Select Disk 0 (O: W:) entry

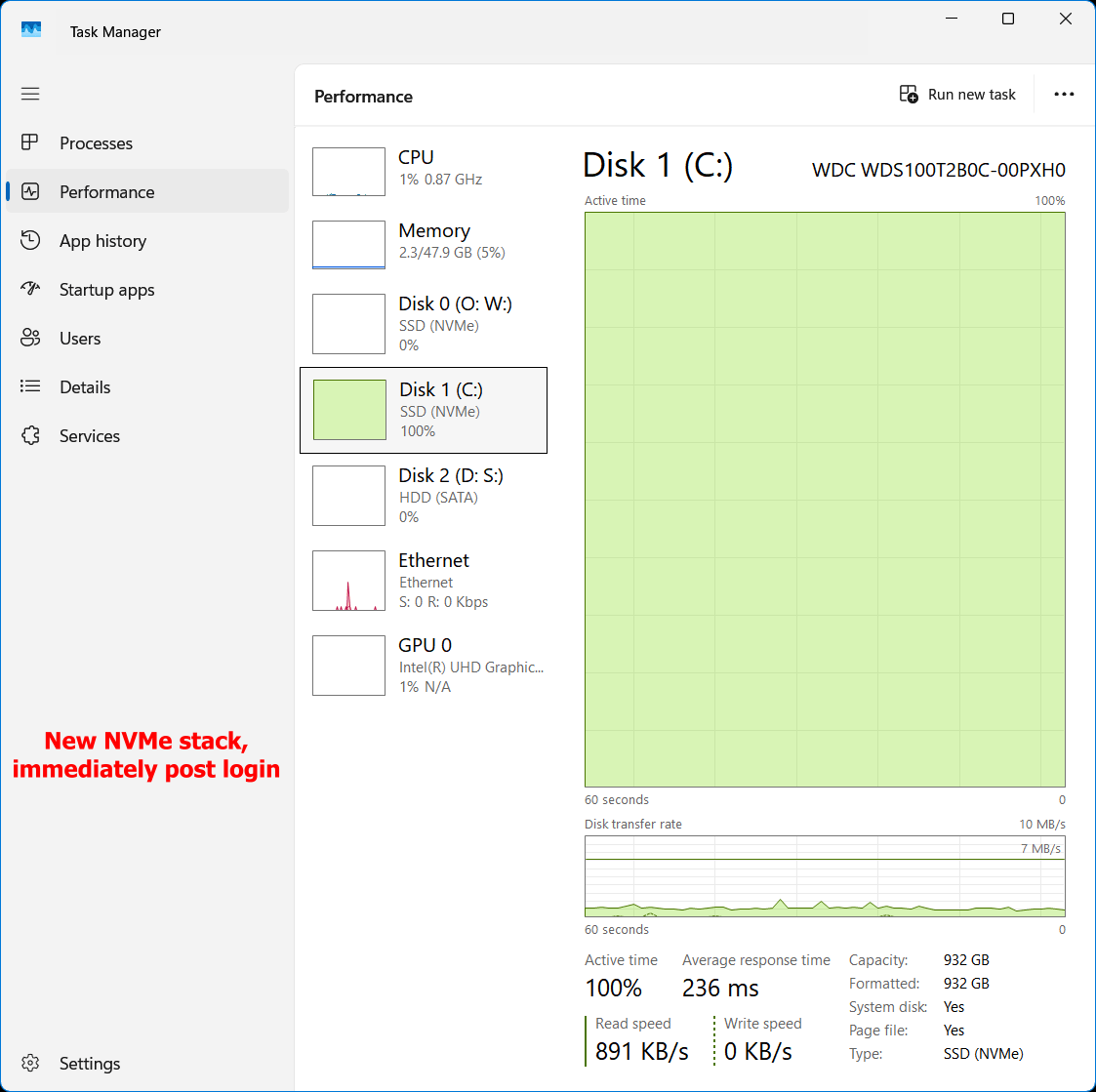pos(424,324)
